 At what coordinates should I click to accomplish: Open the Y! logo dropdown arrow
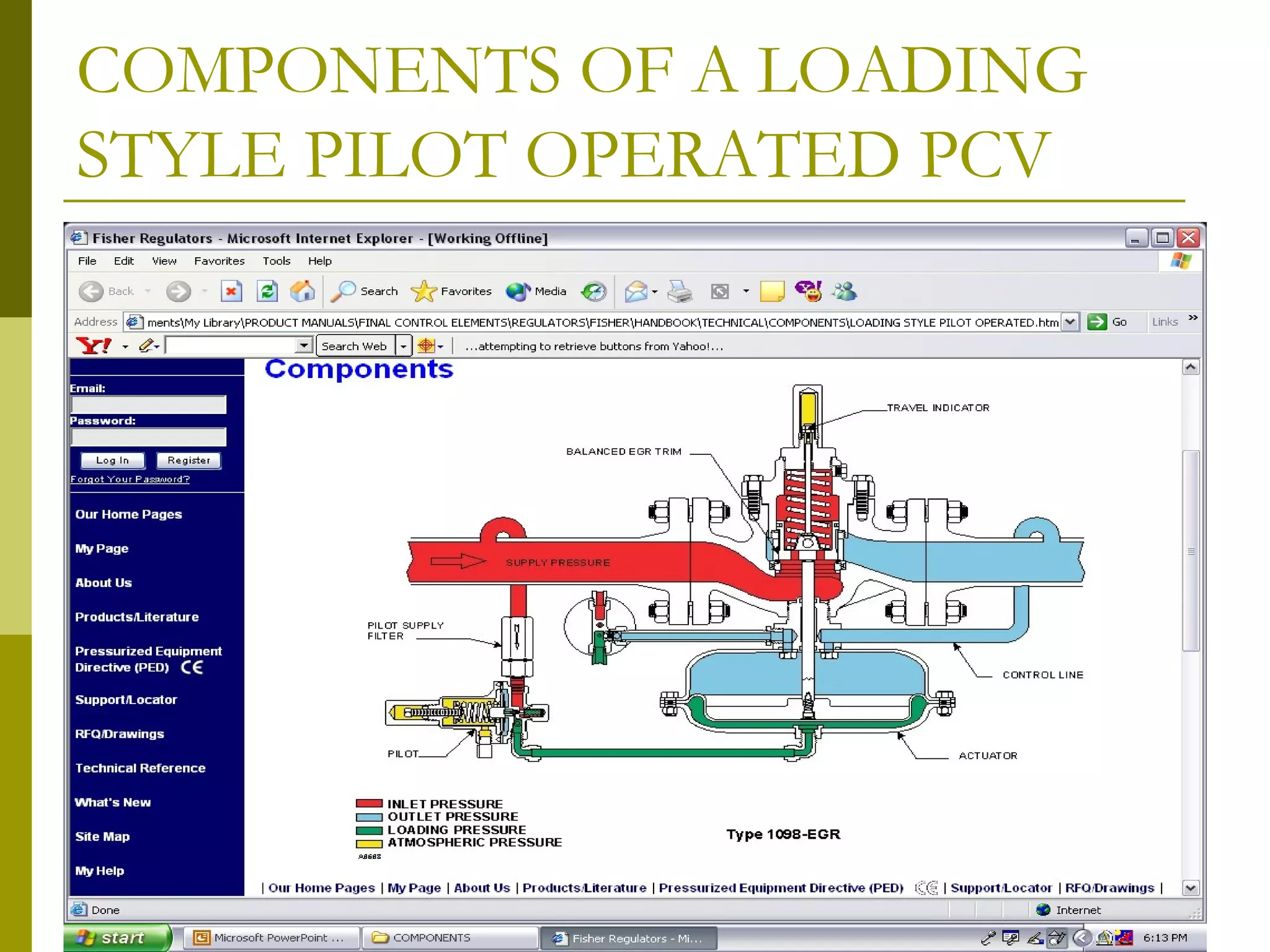pos(125,346)
